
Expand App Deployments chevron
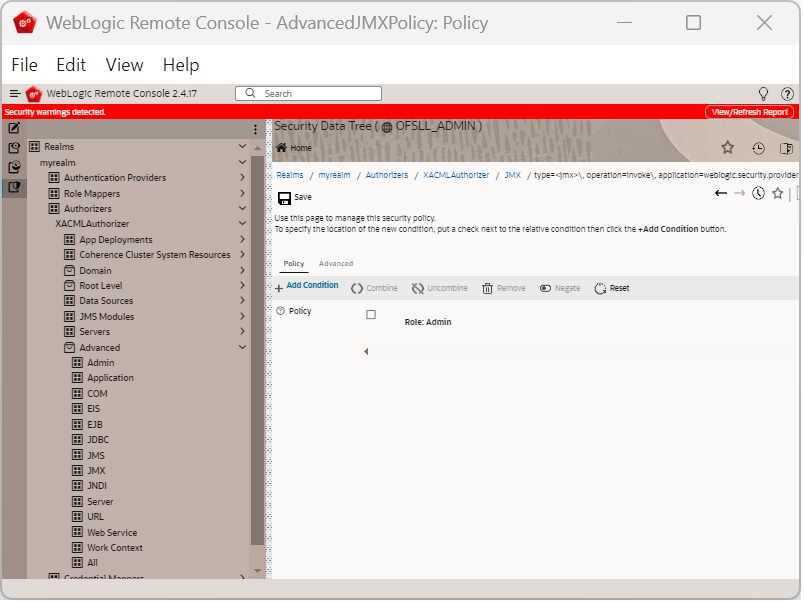[243, 240]
